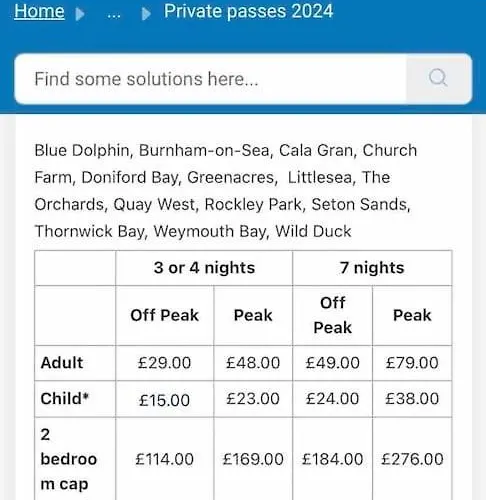Select the '3 or 4 nights' column header
The width and height of the screenshot is (486, 500).
(x=204, y=268)
